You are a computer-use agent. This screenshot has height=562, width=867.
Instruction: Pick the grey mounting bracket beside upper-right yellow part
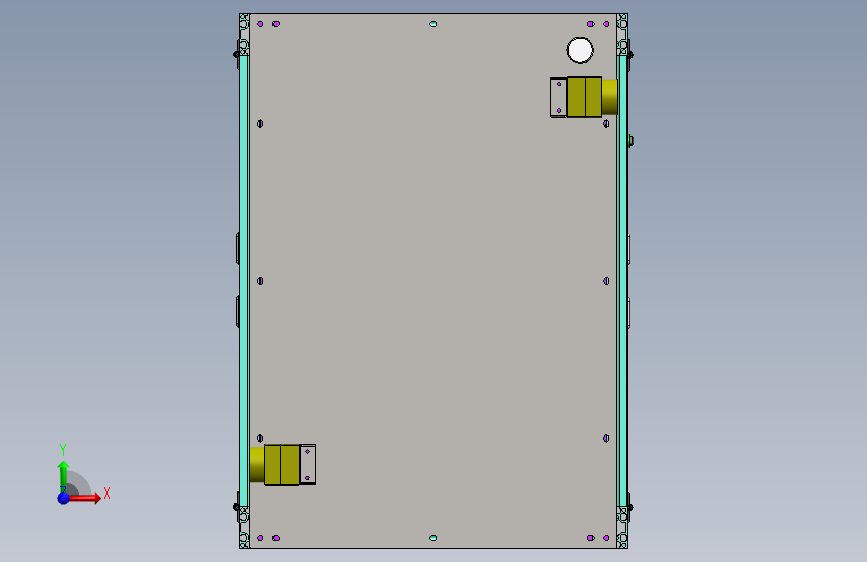click(558, 97)
